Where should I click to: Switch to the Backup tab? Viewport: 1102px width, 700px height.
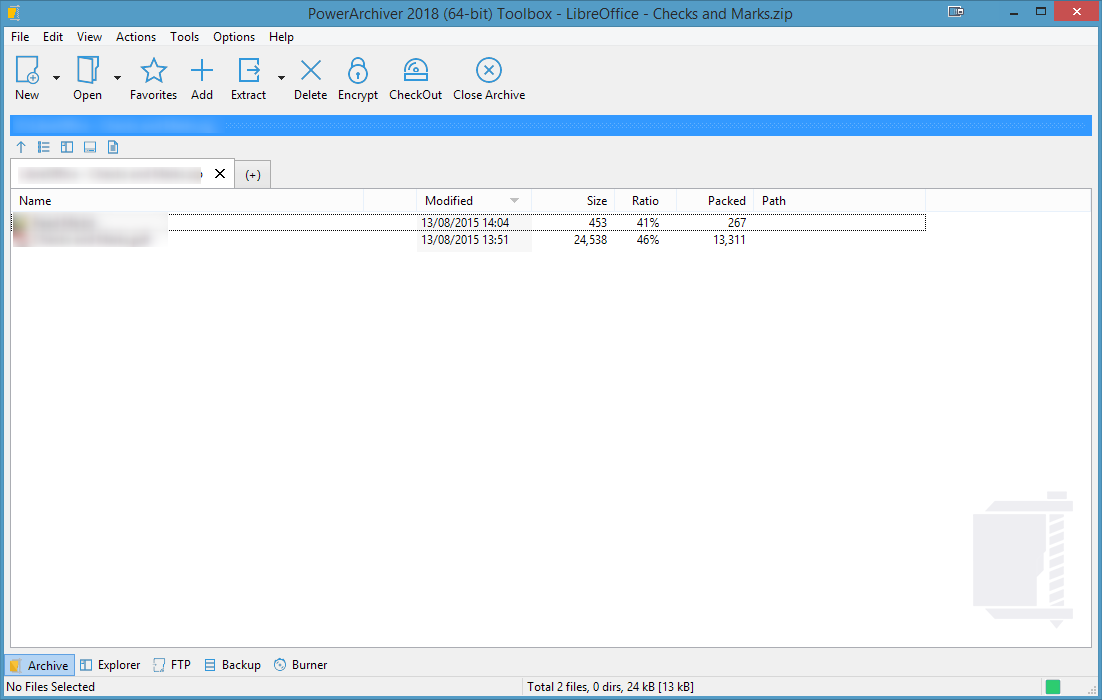(x=232, y=665)
